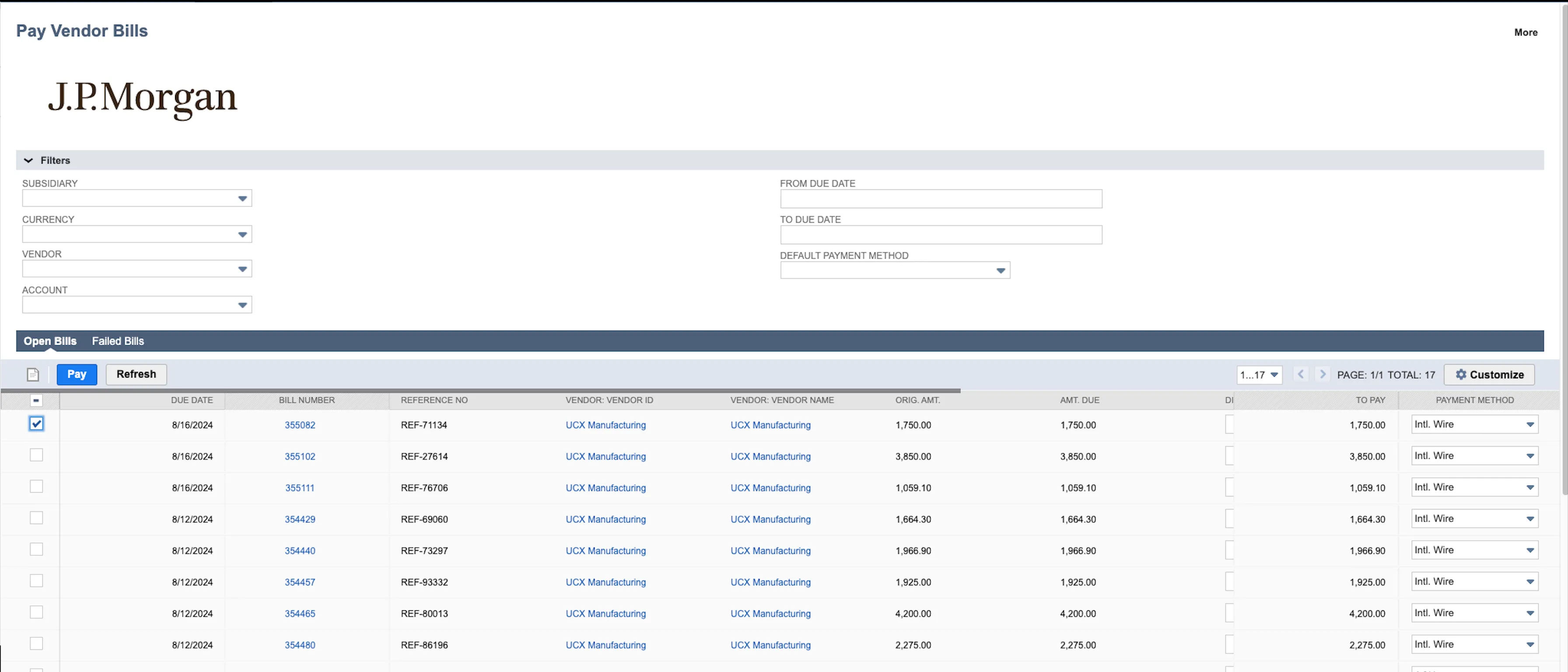Open Customize with the gear icon

coord(1489,374)
